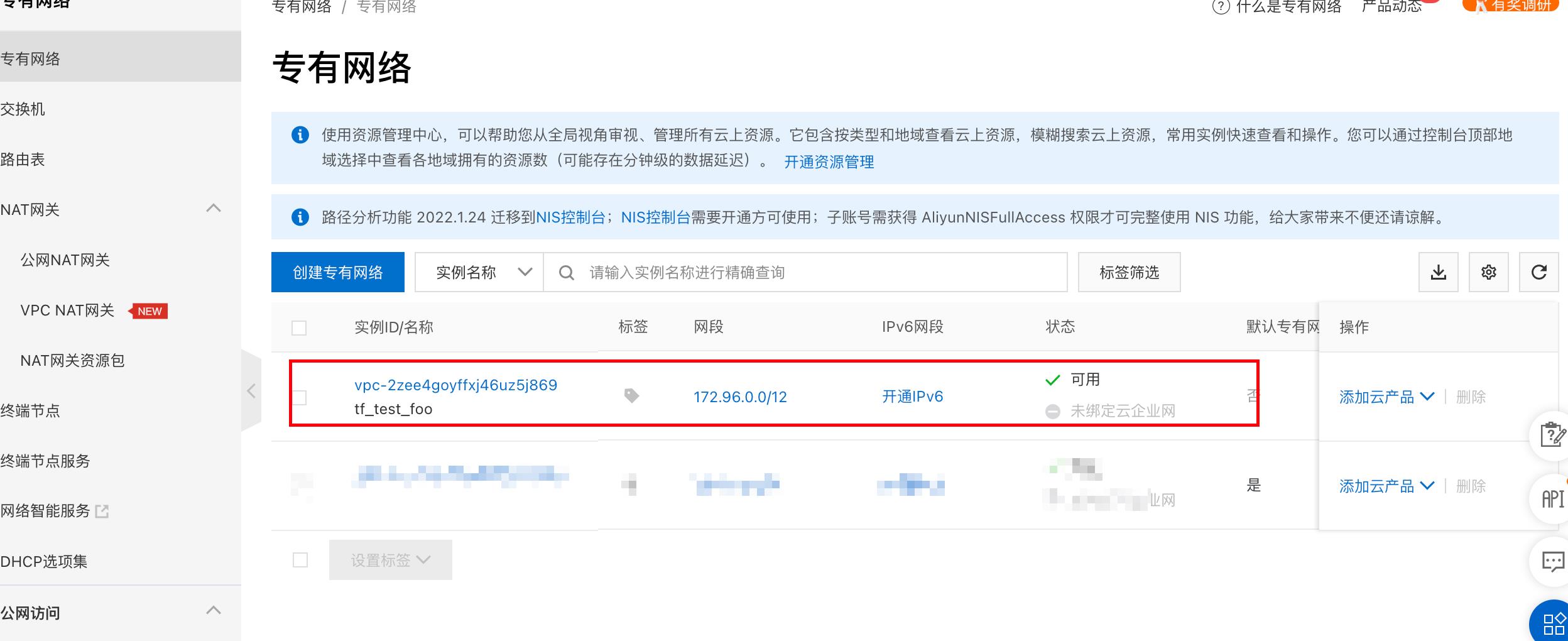
Task: Open DHCP选项集 in the sidebar
Action: coord(44,561)
